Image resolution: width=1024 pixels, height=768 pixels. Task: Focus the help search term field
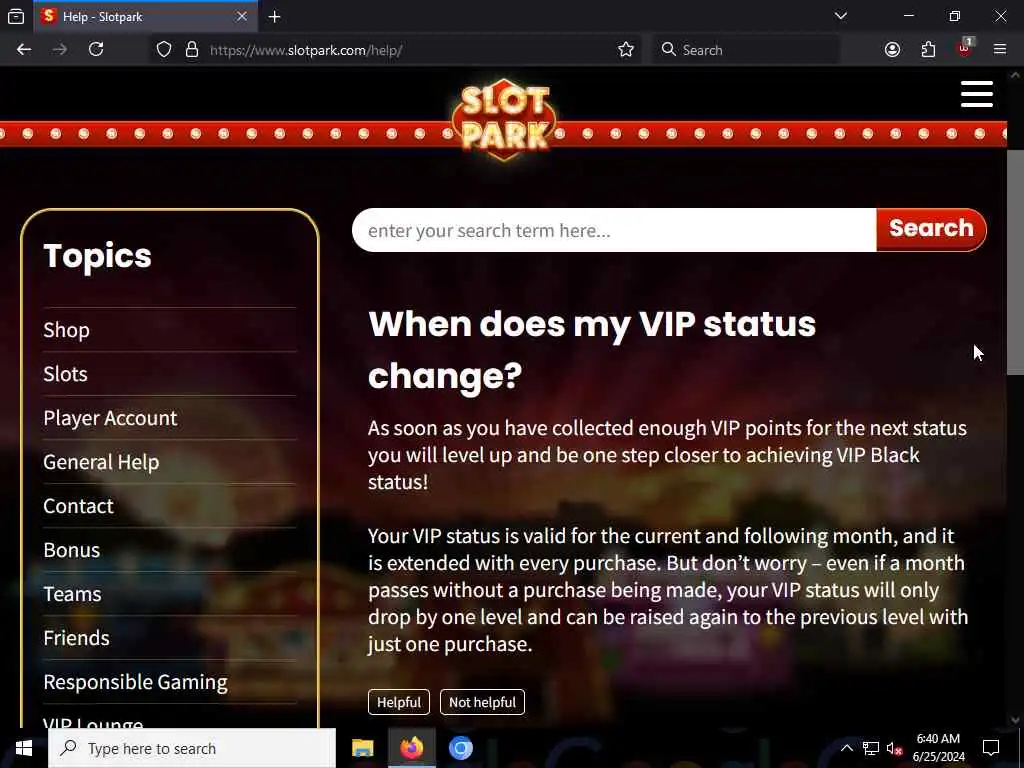pos(615,230)
